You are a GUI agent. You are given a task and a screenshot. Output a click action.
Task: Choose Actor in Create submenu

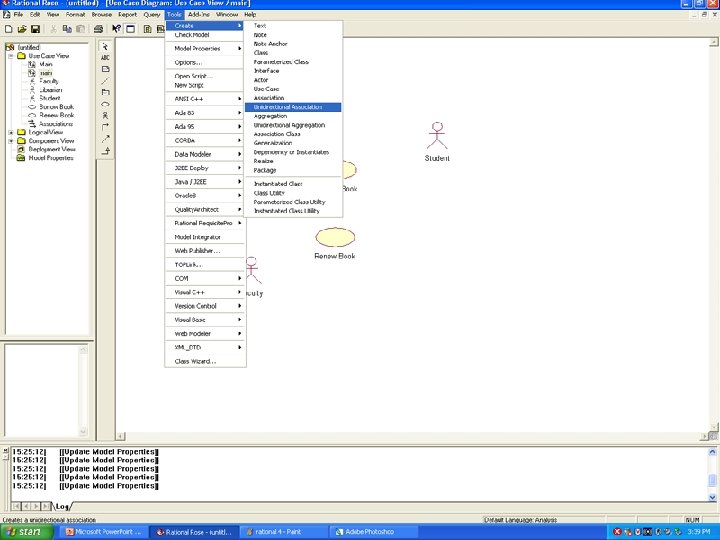click(x=293, y=80)
